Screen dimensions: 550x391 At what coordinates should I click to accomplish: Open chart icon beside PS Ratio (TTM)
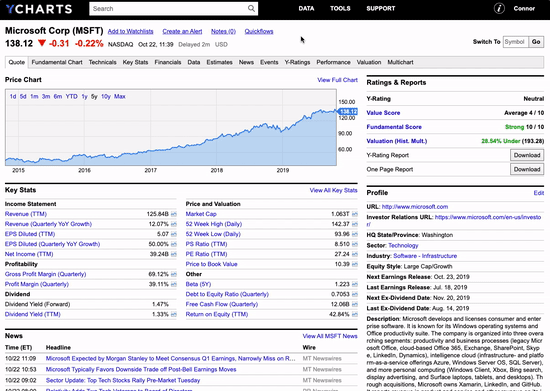[x=355, y=244]
